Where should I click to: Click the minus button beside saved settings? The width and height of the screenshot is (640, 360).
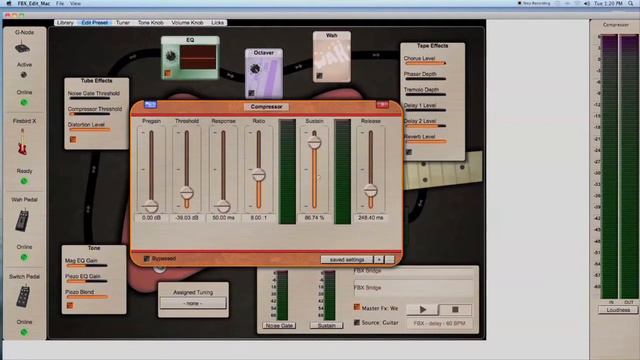390,260
